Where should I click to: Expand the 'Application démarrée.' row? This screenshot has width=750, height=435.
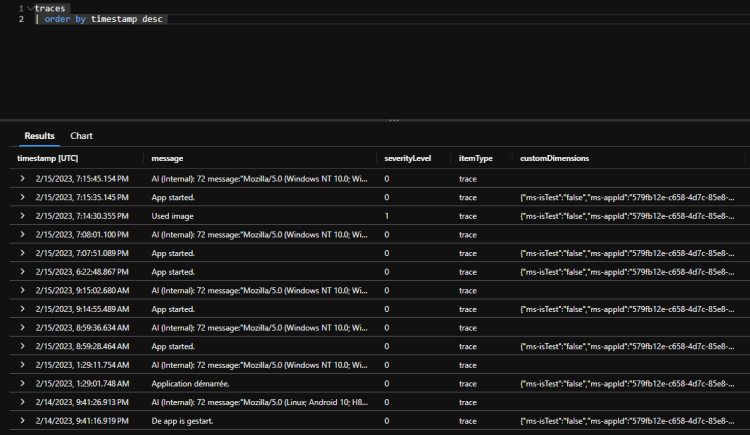22,383
